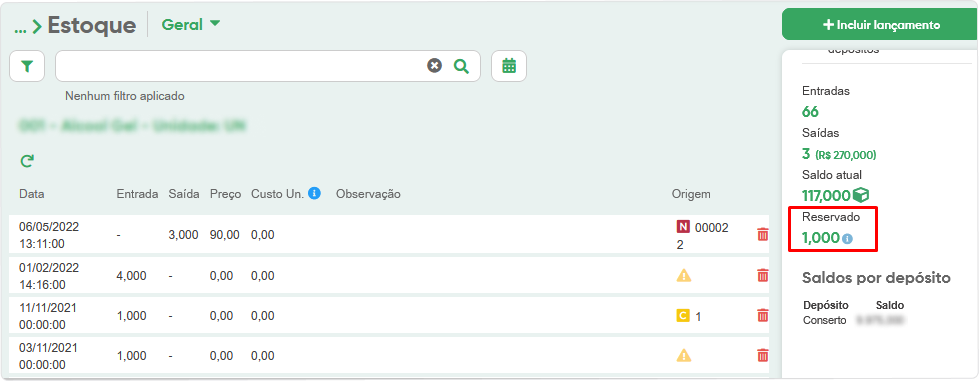Click the Saldos por depósito heading
The image size is (979, 381).
[876, 278]
